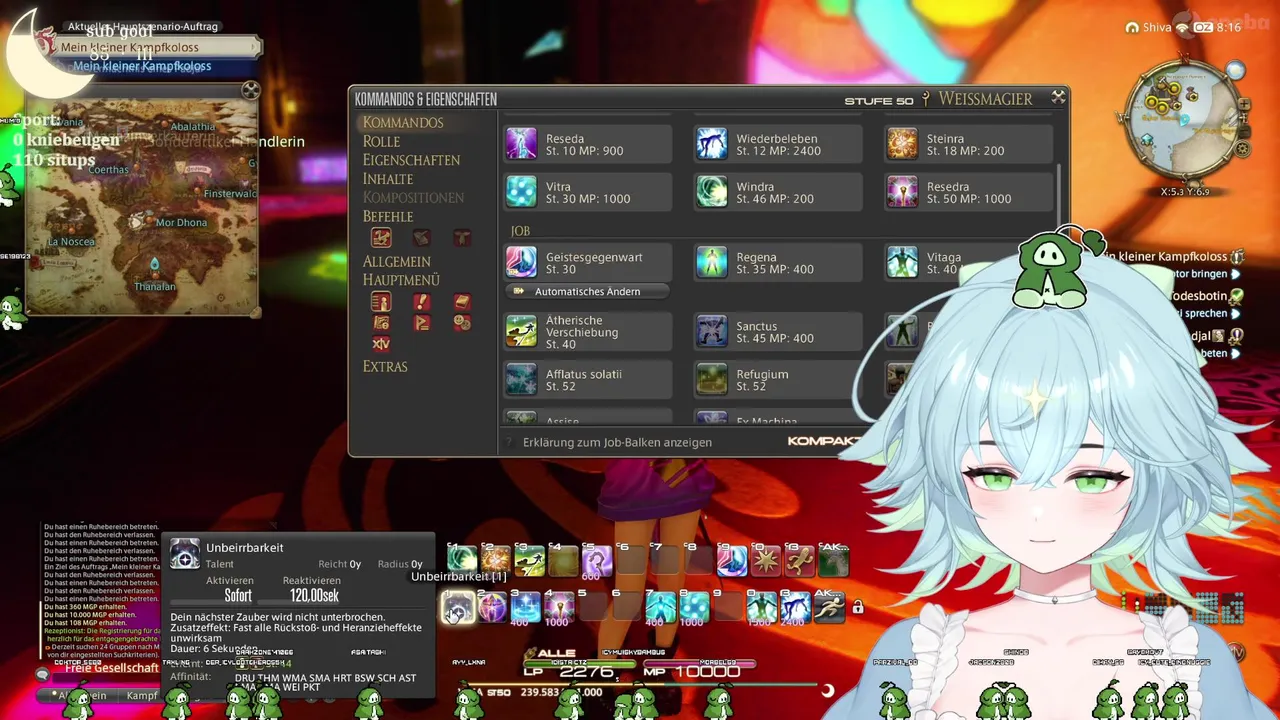Click the first icon under Befehle
Viewport: 1280px width, 720px height.
point(381,237)
